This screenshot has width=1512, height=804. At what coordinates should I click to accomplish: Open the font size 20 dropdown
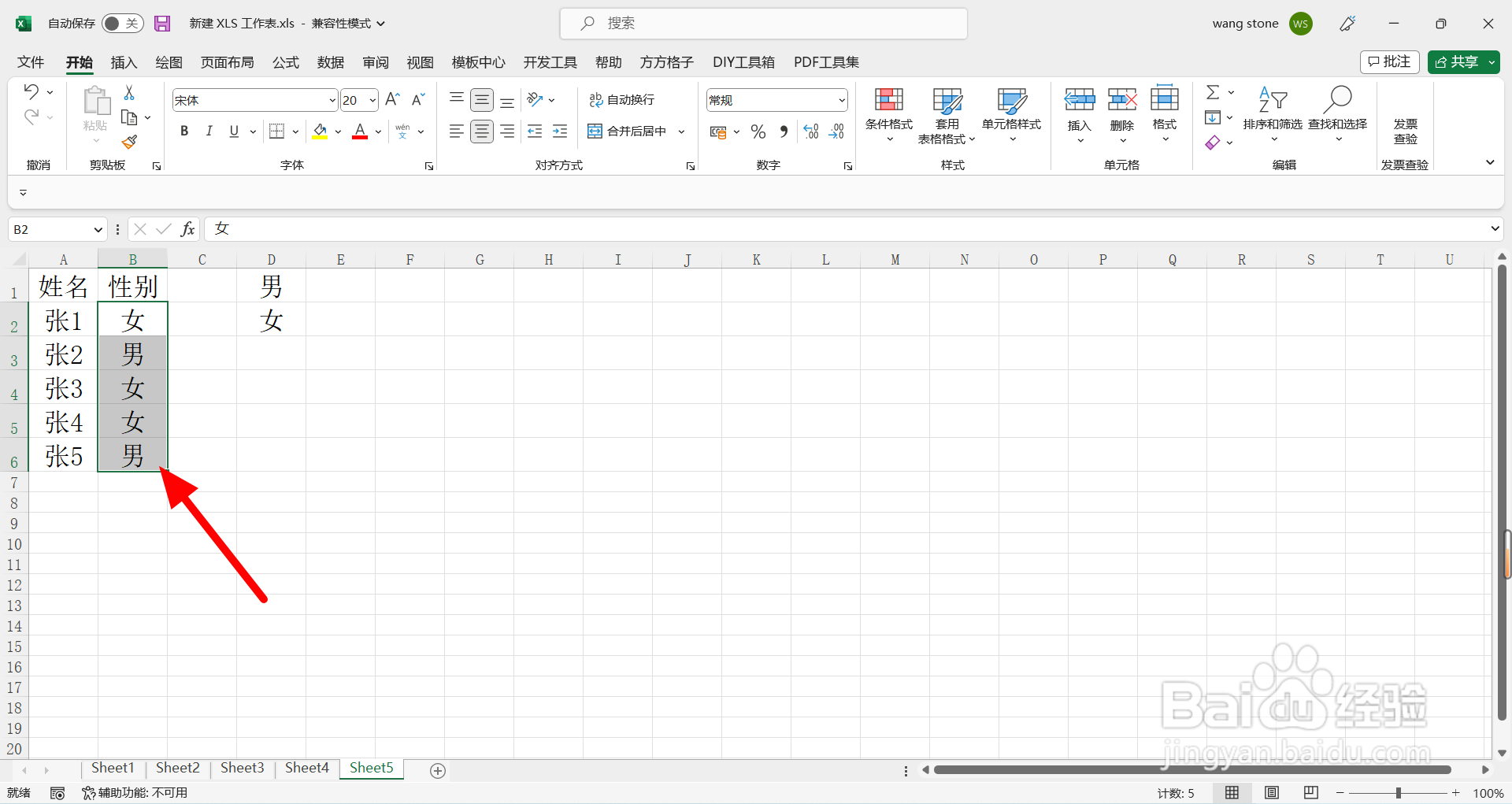pos(372,100)
